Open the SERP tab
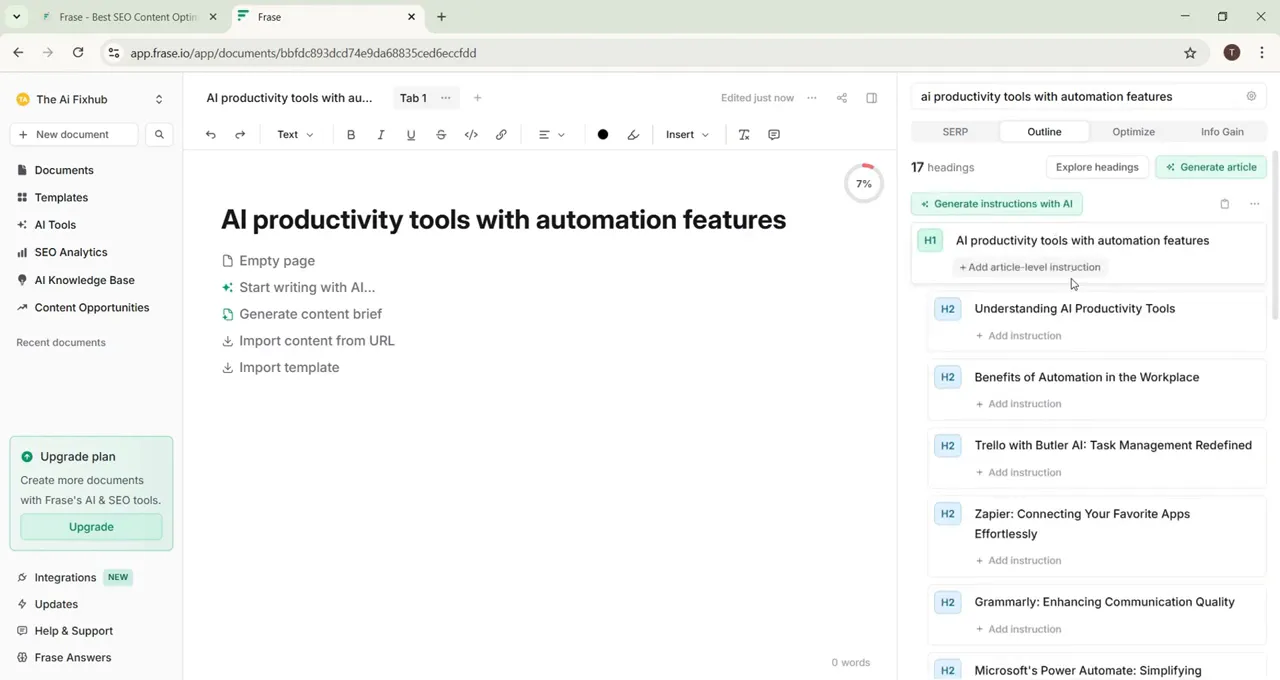 (x=955, y=132)
